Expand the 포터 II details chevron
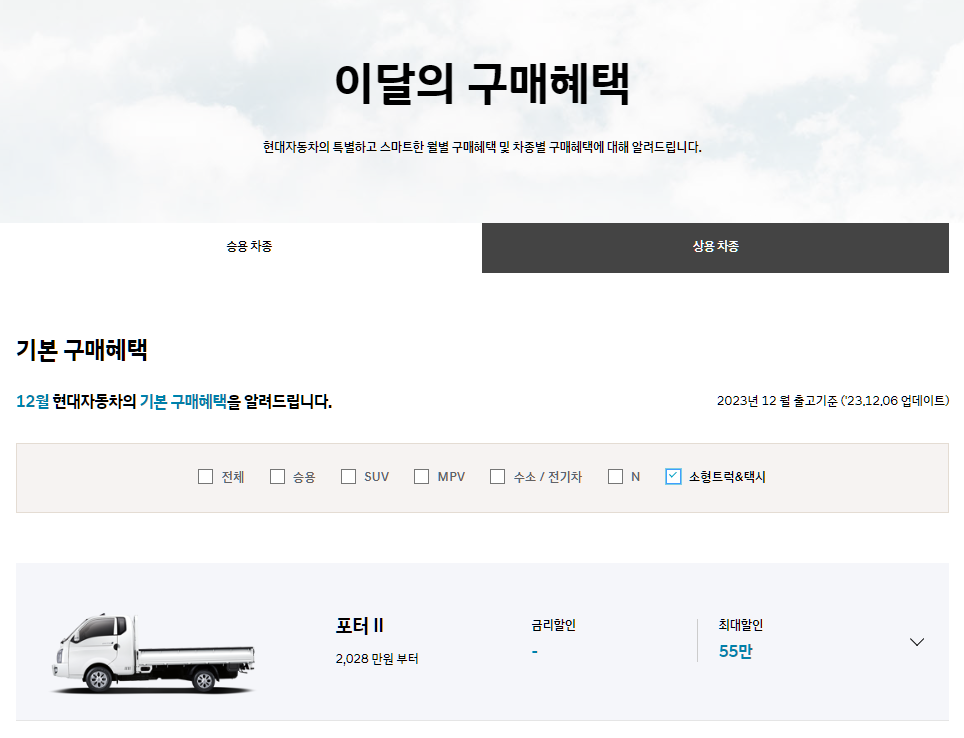The height and width of the screenshot is (738, 964). pyautogui.click(x=917, y=642)
